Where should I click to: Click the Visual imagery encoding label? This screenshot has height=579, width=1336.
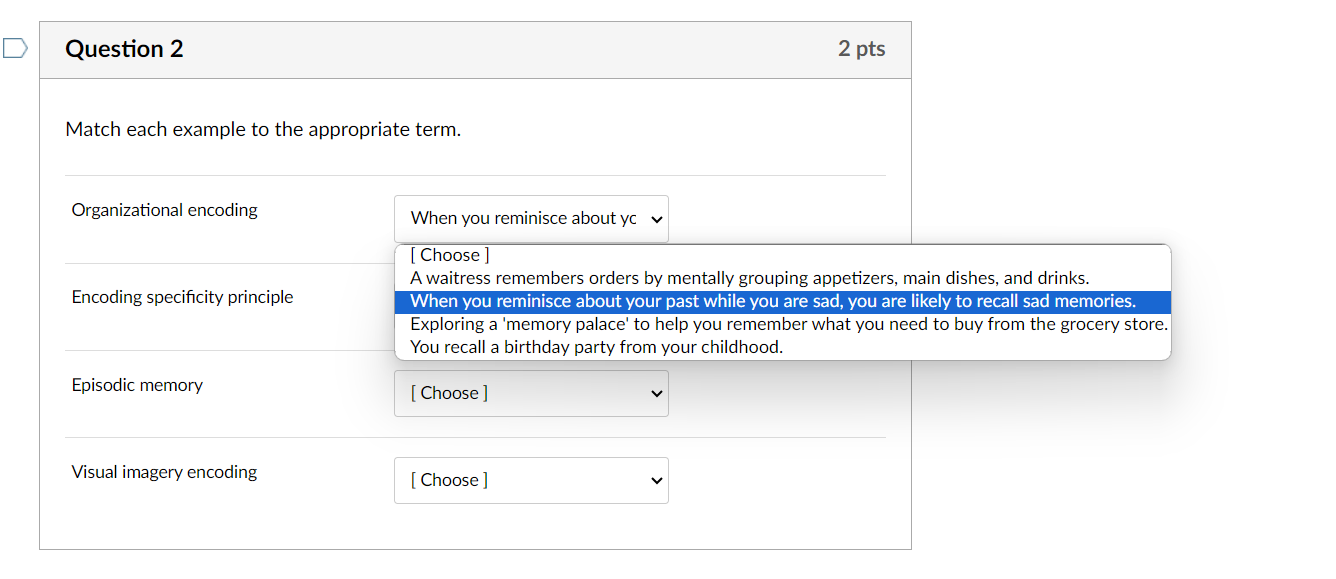(164, 472)
